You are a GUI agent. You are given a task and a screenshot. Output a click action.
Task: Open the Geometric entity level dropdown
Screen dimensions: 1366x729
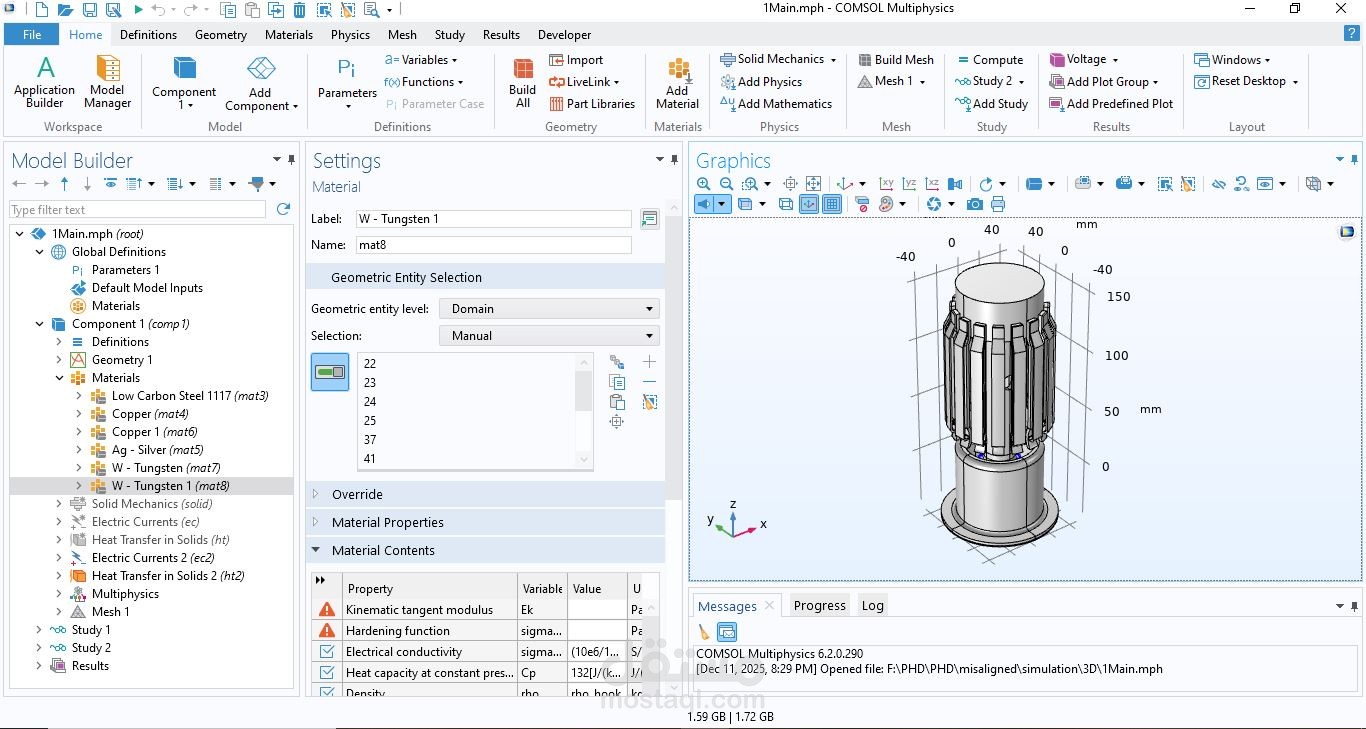click(x=549, y=309)
